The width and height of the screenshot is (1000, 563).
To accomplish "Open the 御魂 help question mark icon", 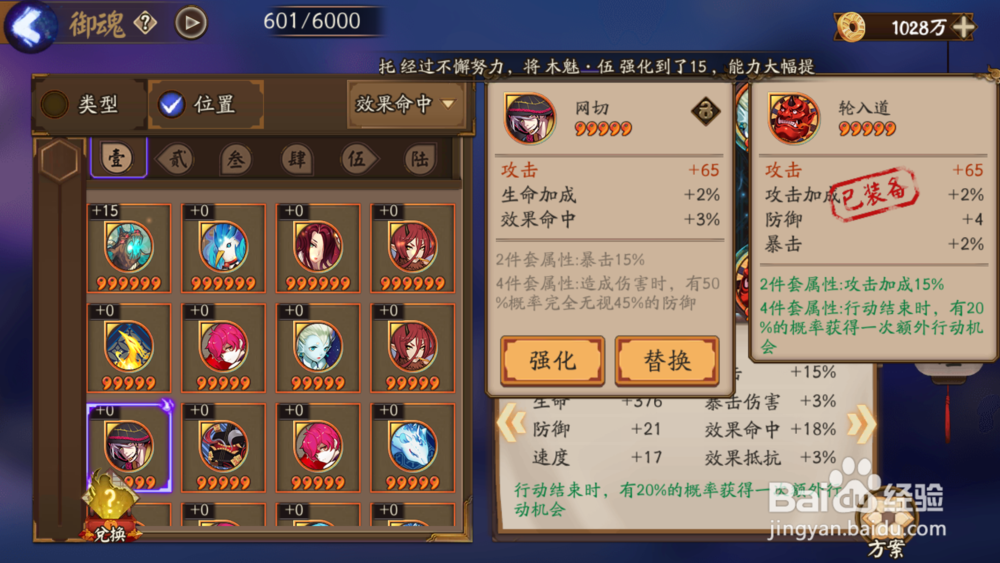I will pos(145,24).
